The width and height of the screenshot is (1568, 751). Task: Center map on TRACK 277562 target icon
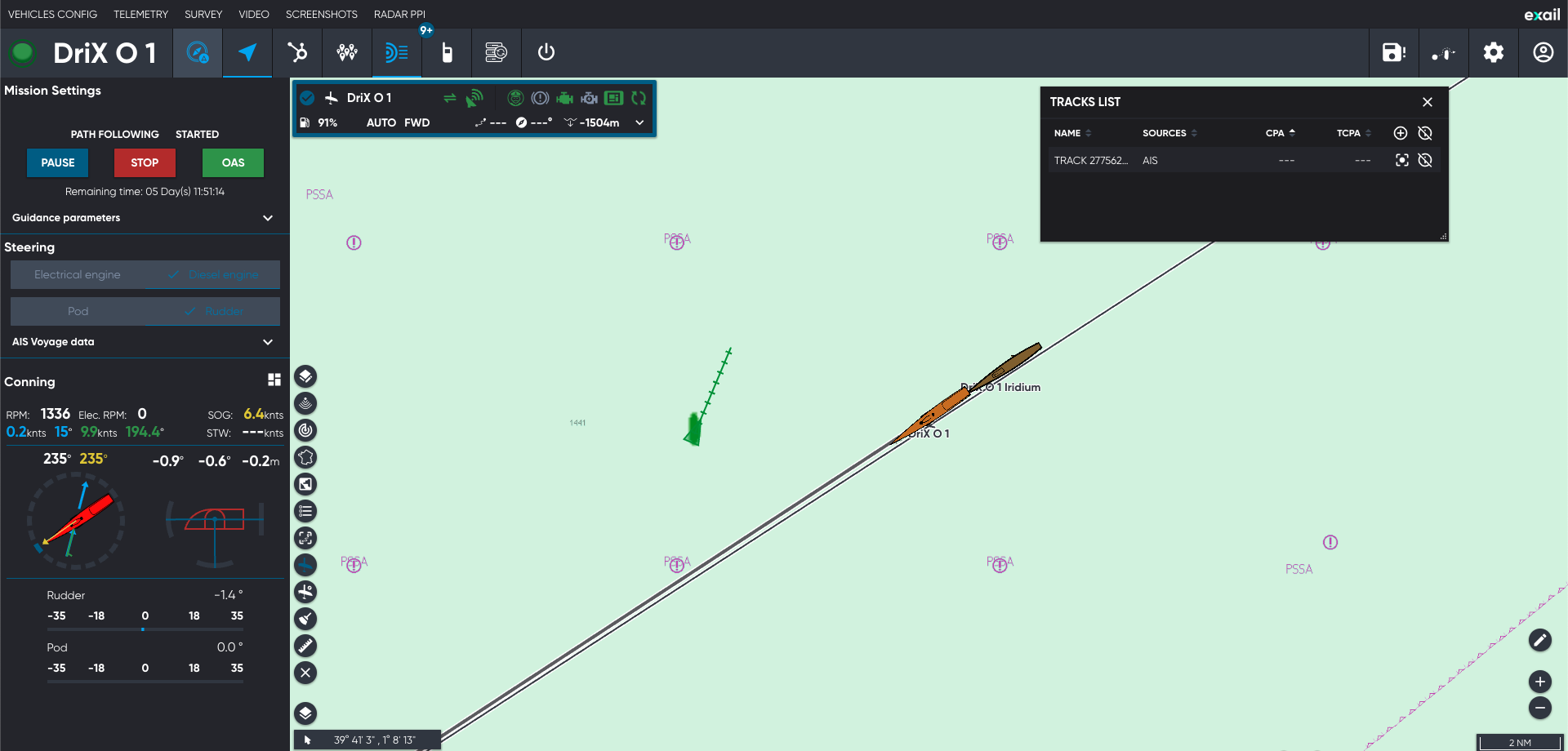point(1402,160)
